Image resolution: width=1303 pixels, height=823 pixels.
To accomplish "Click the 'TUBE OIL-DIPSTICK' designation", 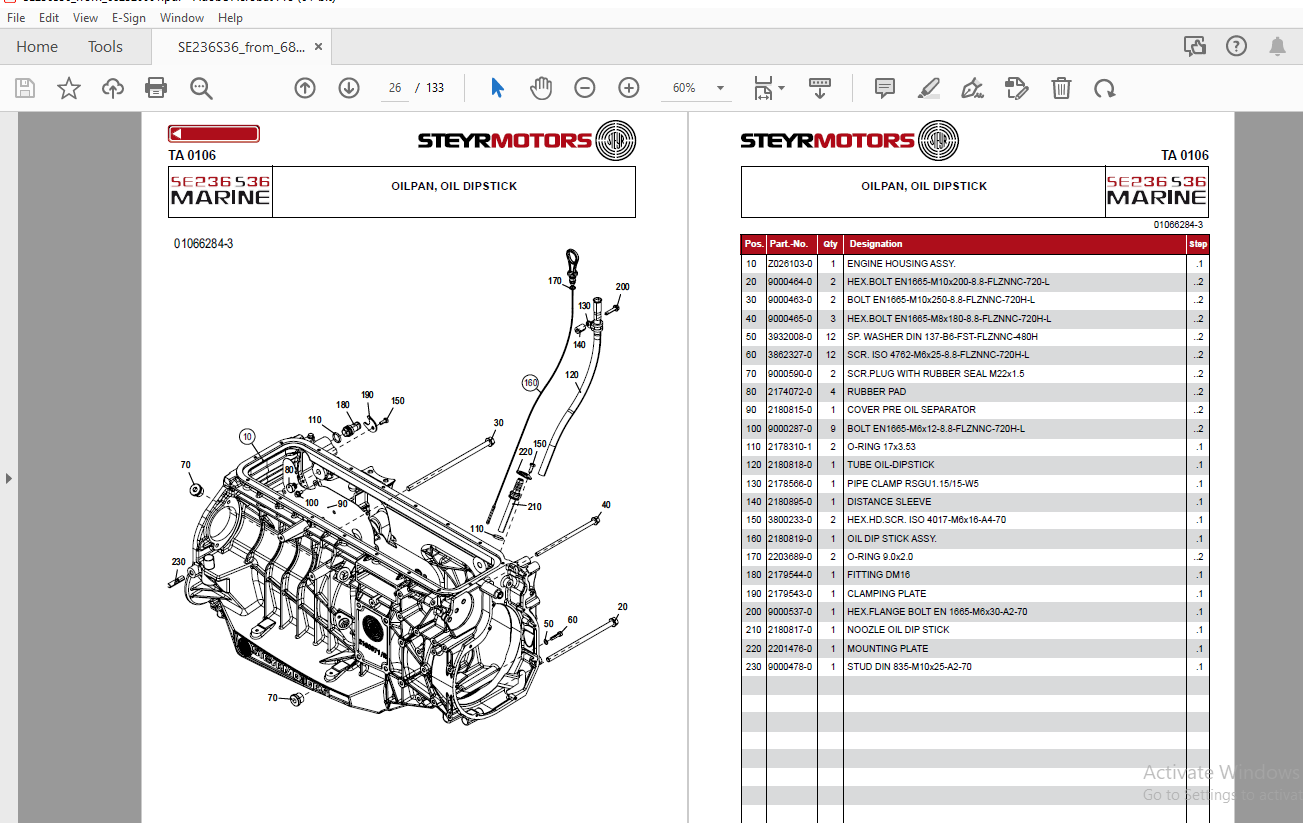I will tap(891, 465).
